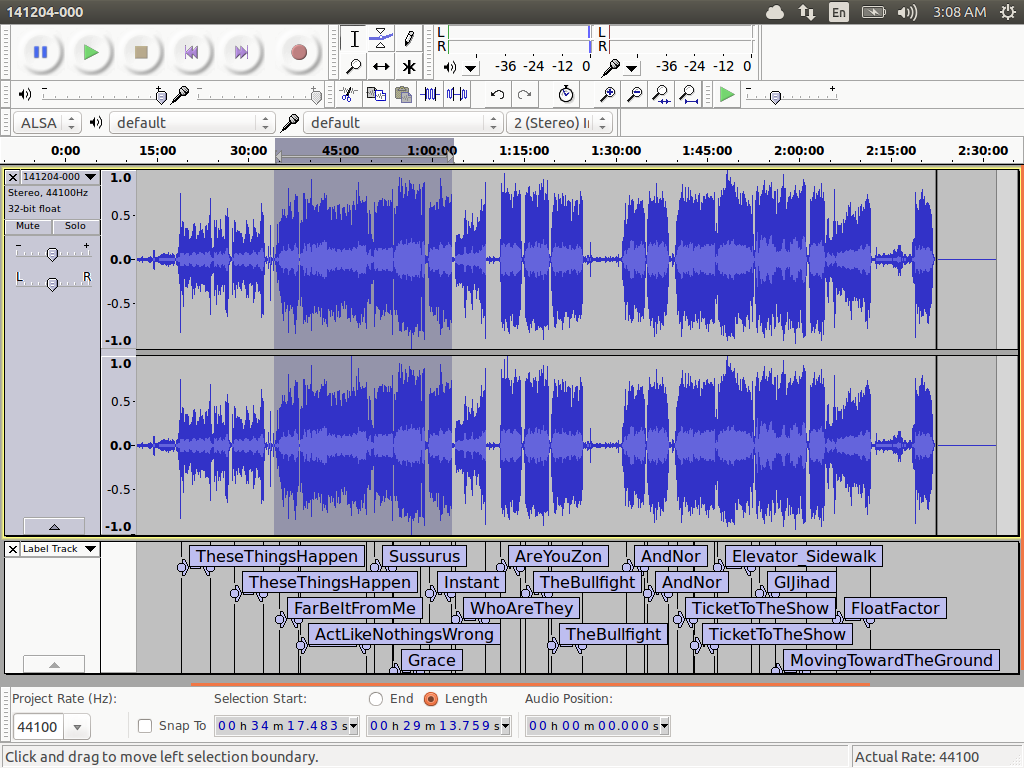This screenshot has height=768, width=1024.
Task: Click the Record button
Action: click(298, 52)
